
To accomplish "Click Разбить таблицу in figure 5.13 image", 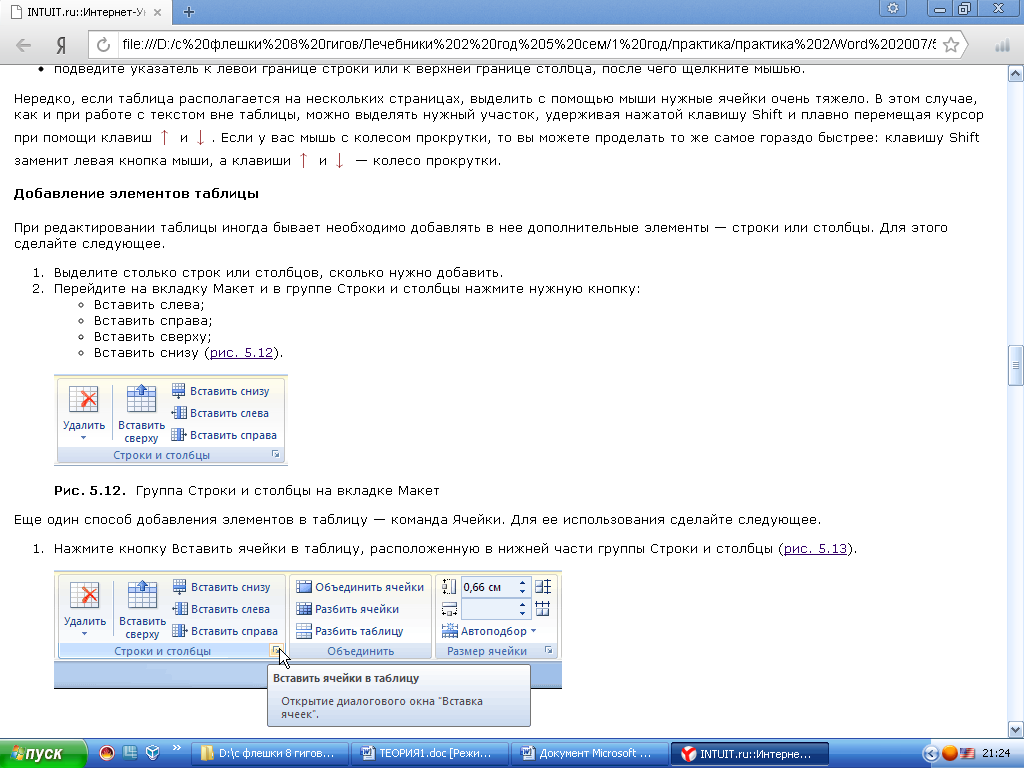I will tap(349, 631).
